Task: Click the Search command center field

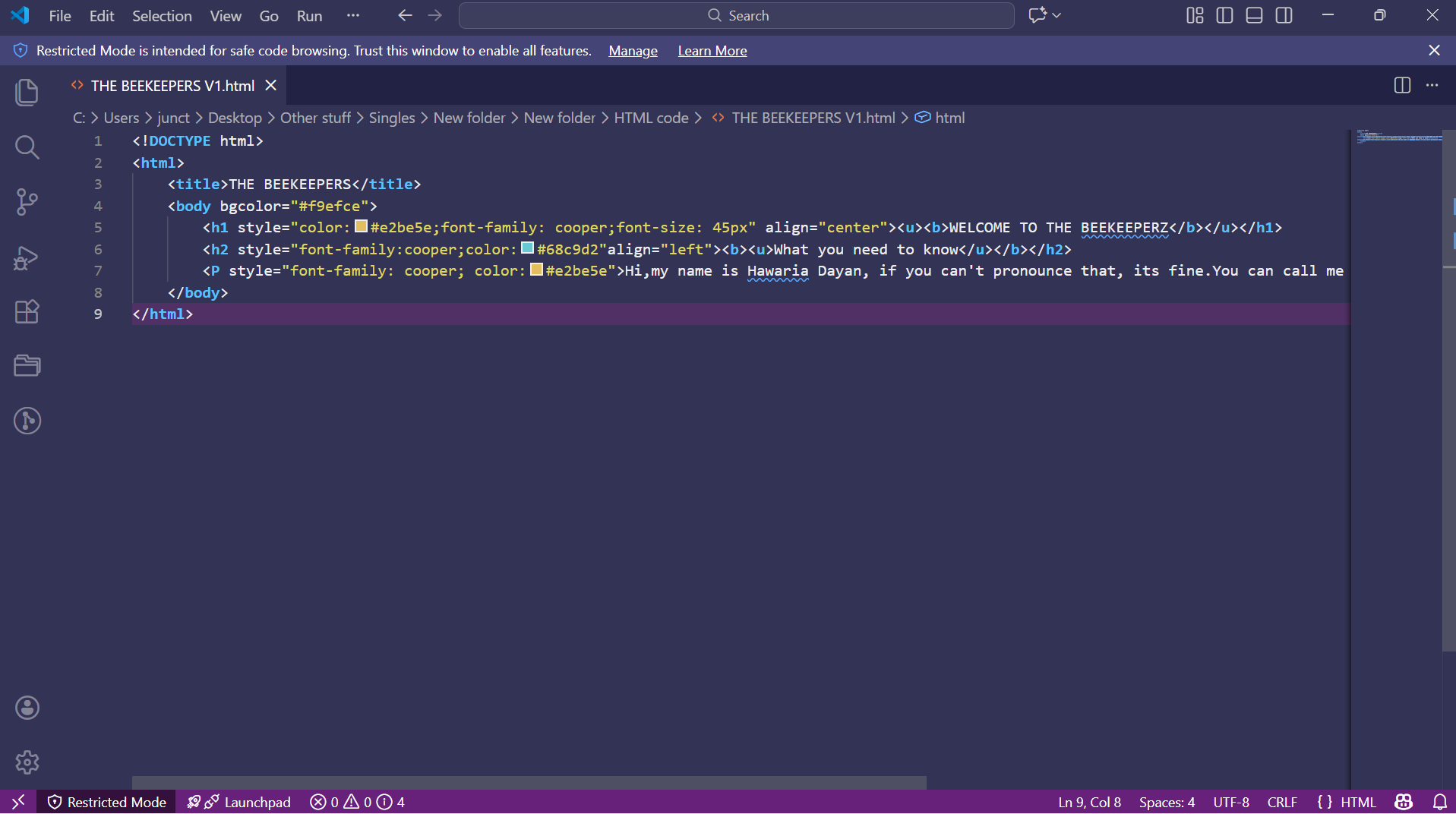Action: [x=736, y=16]
